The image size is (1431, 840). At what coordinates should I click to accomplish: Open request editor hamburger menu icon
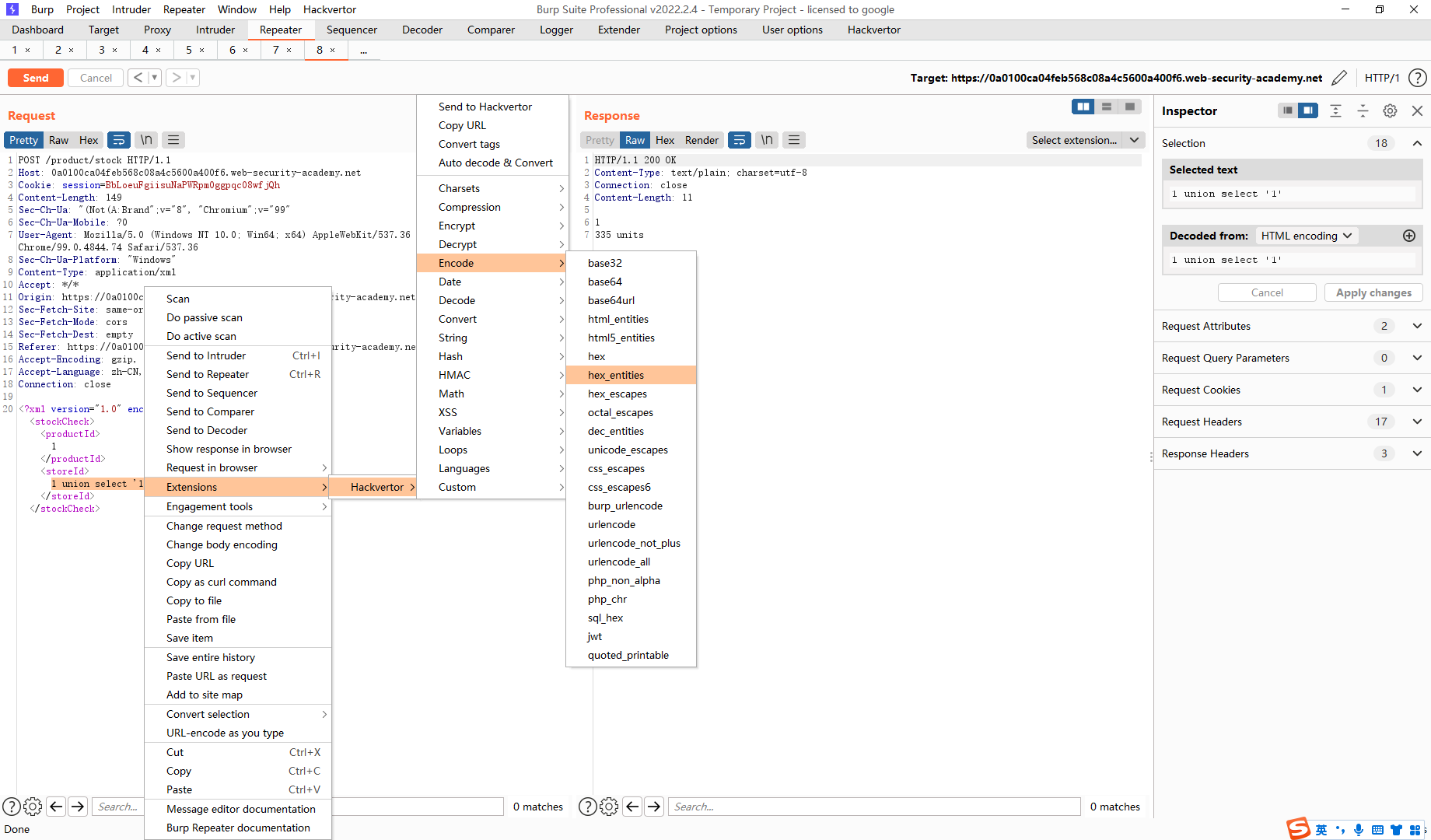tap(173, 140)
